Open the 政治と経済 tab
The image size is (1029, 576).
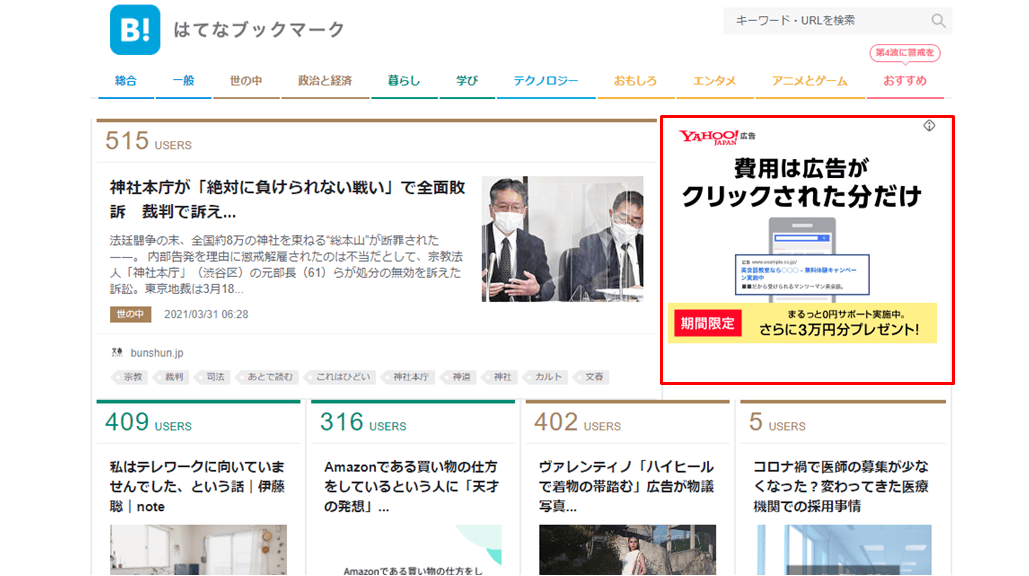tap(325, 81)
